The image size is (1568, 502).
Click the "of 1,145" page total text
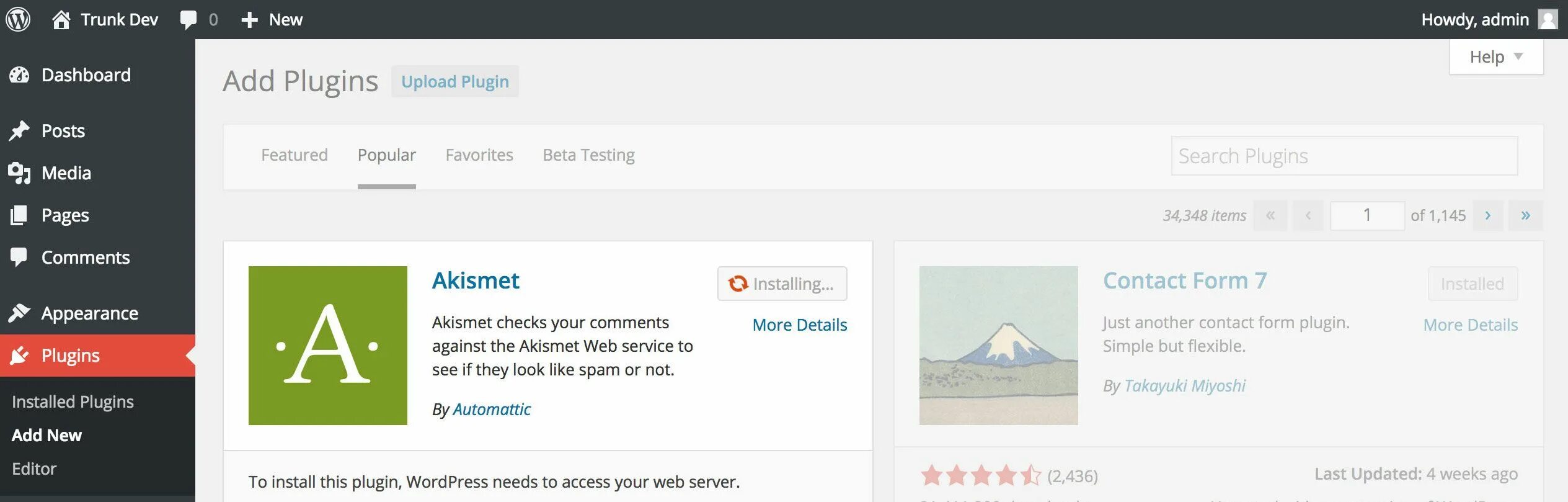click(x=1438, y=215)
